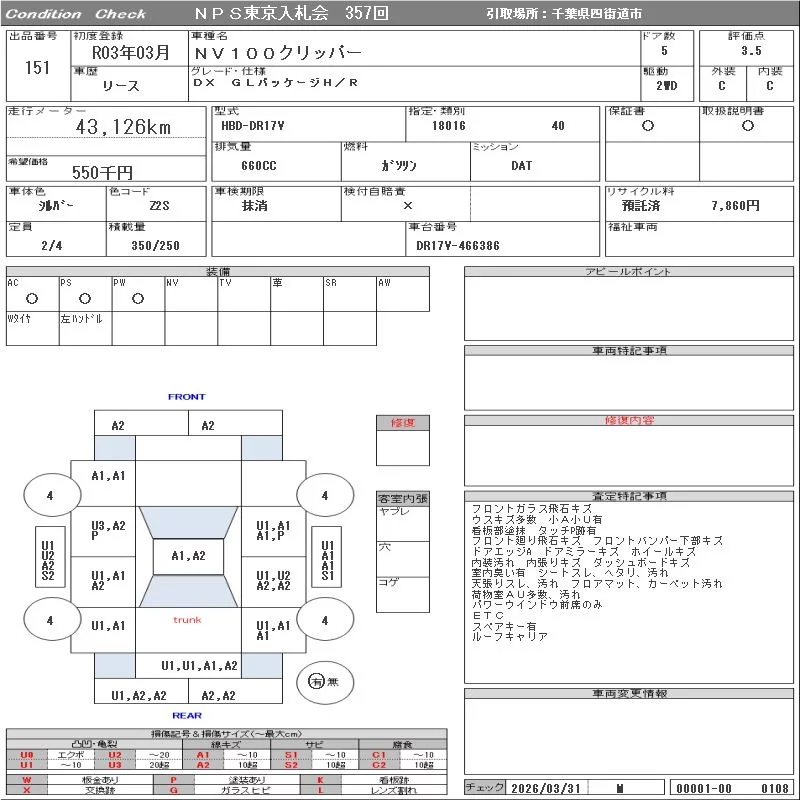This screenshot has width=800, height=800.
Task: Click the アピールポイント section header
Action: tap(629, 271)
